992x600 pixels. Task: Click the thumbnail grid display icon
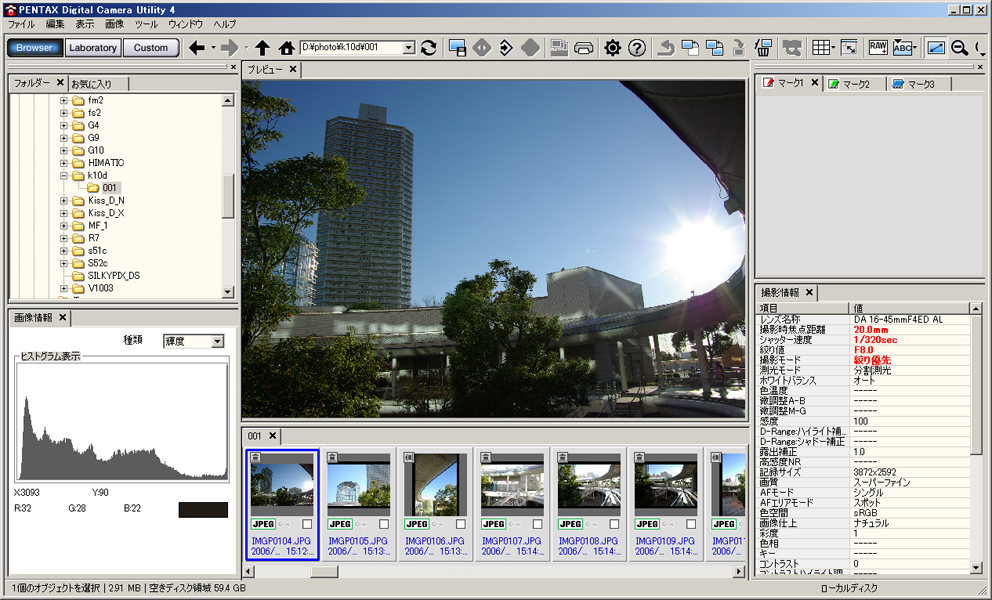click(x=821, y=47)
